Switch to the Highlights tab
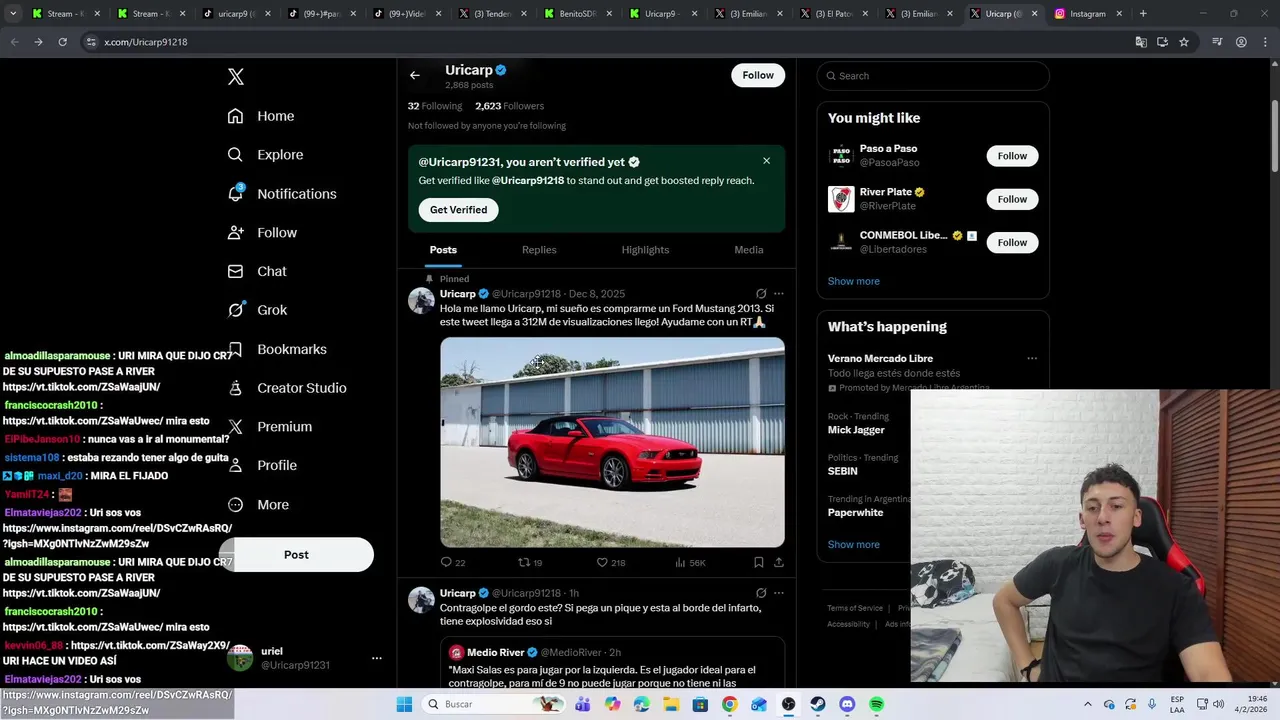This screenshot has height=720, width=1280. point(645,250)
